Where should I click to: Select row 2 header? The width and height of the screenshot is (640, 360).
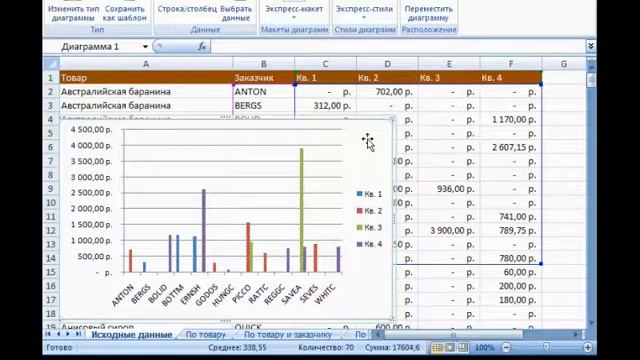(x=51, y=91)
